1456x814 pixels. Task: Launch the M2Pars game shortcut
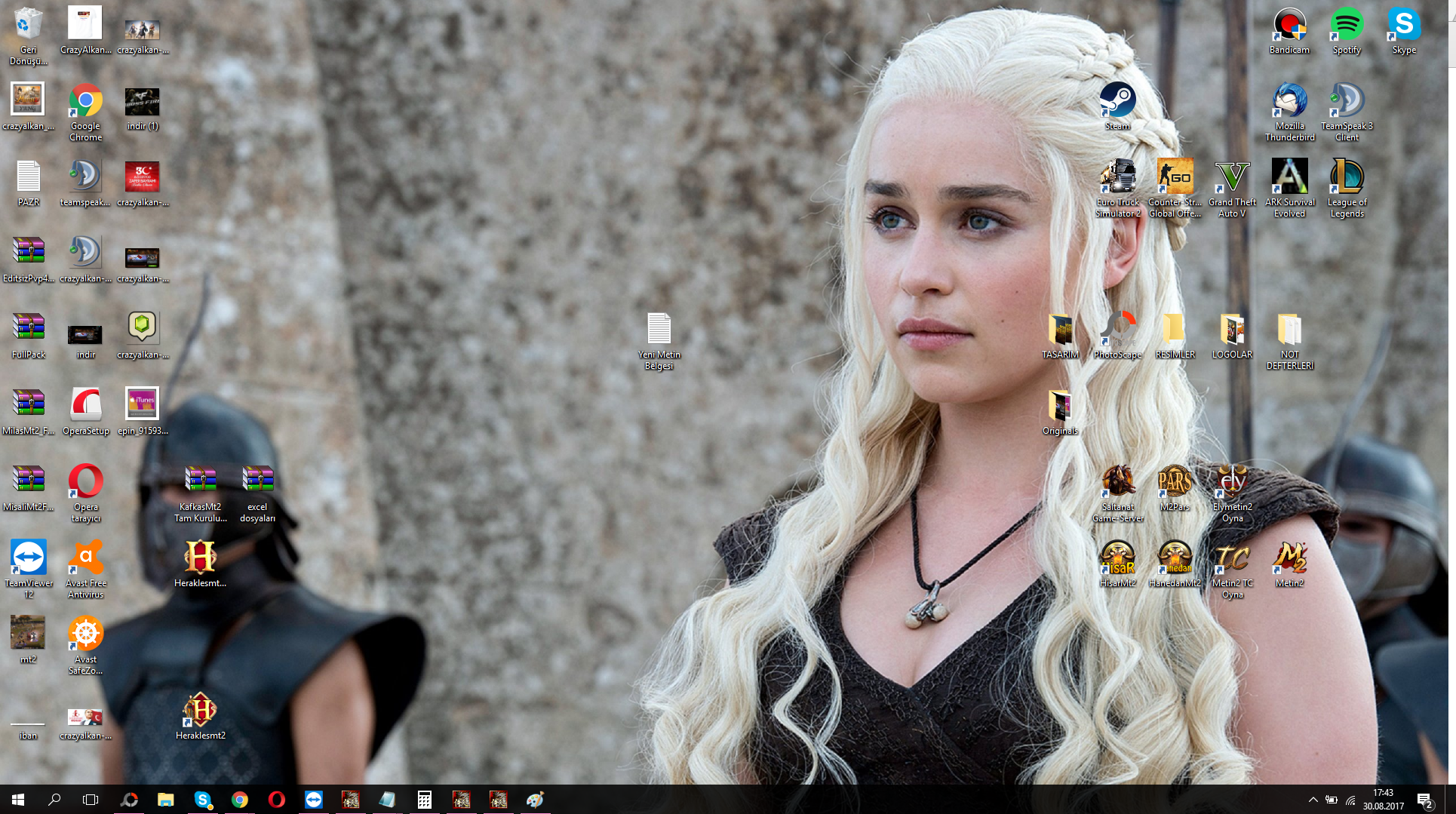tap(1175, 488)
